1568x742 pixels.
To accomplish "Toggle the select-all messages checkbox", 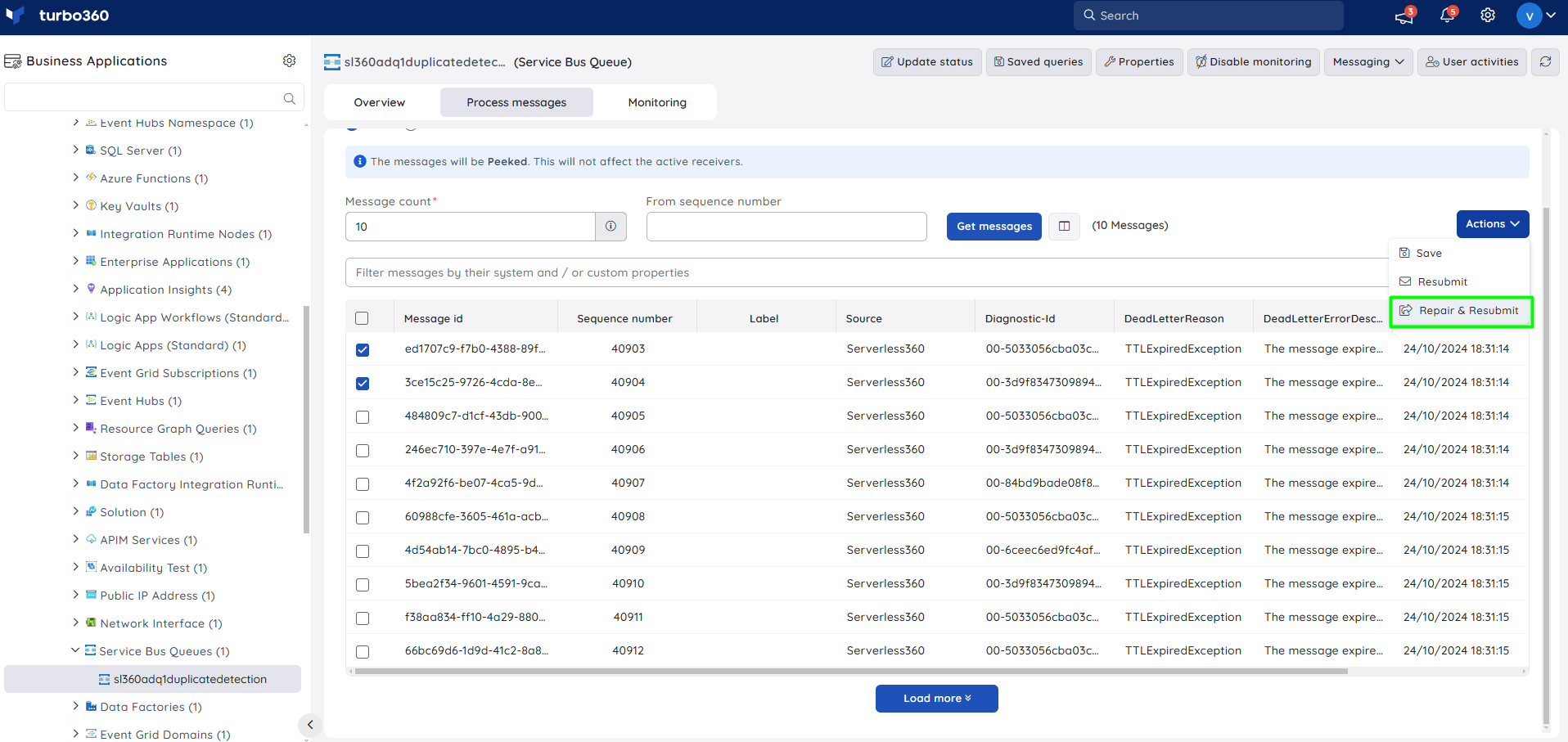I will click(x=362, y=318).
